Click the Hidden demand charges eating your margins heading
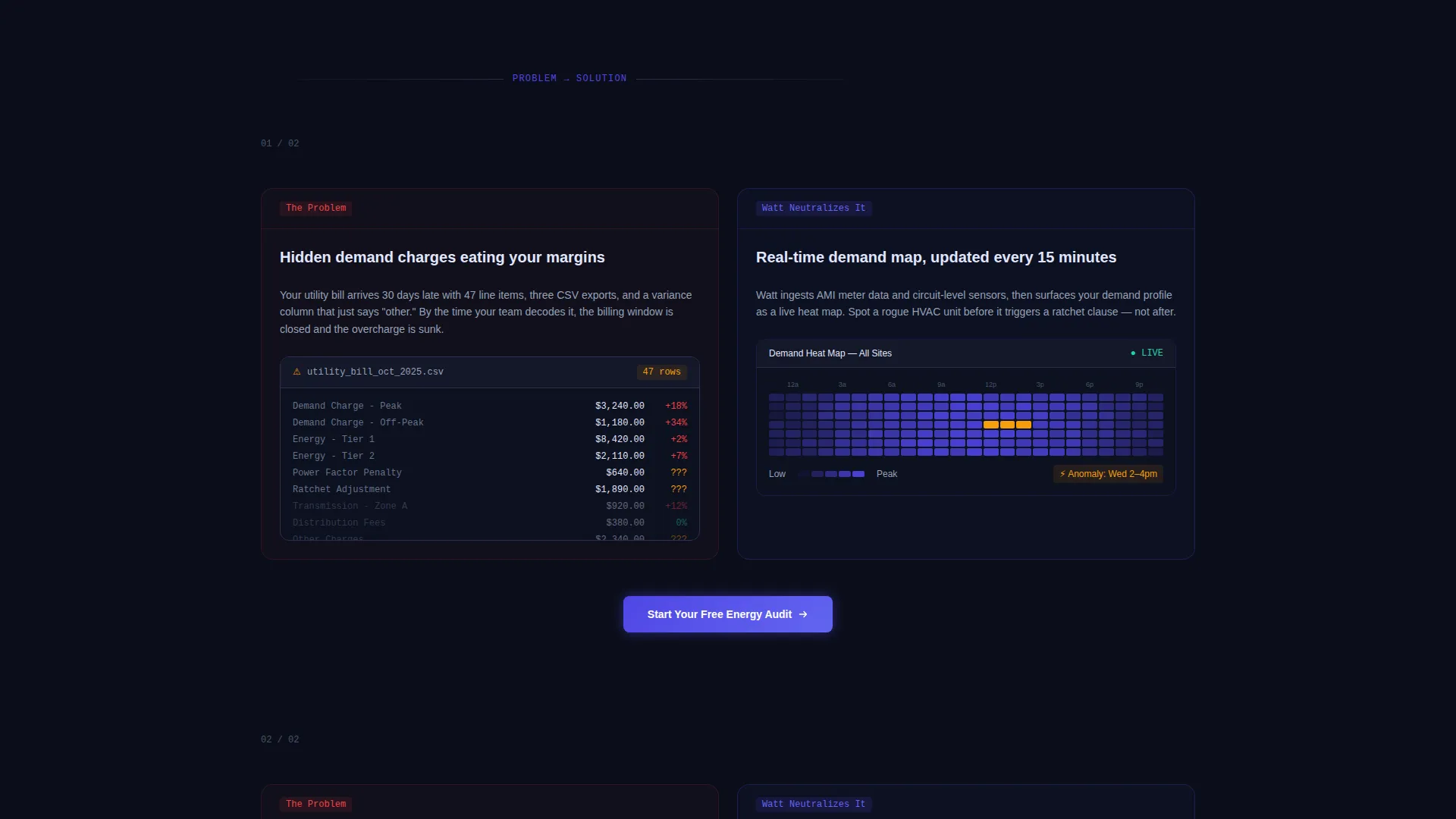 pyautogui.click(x=442, y=257)
